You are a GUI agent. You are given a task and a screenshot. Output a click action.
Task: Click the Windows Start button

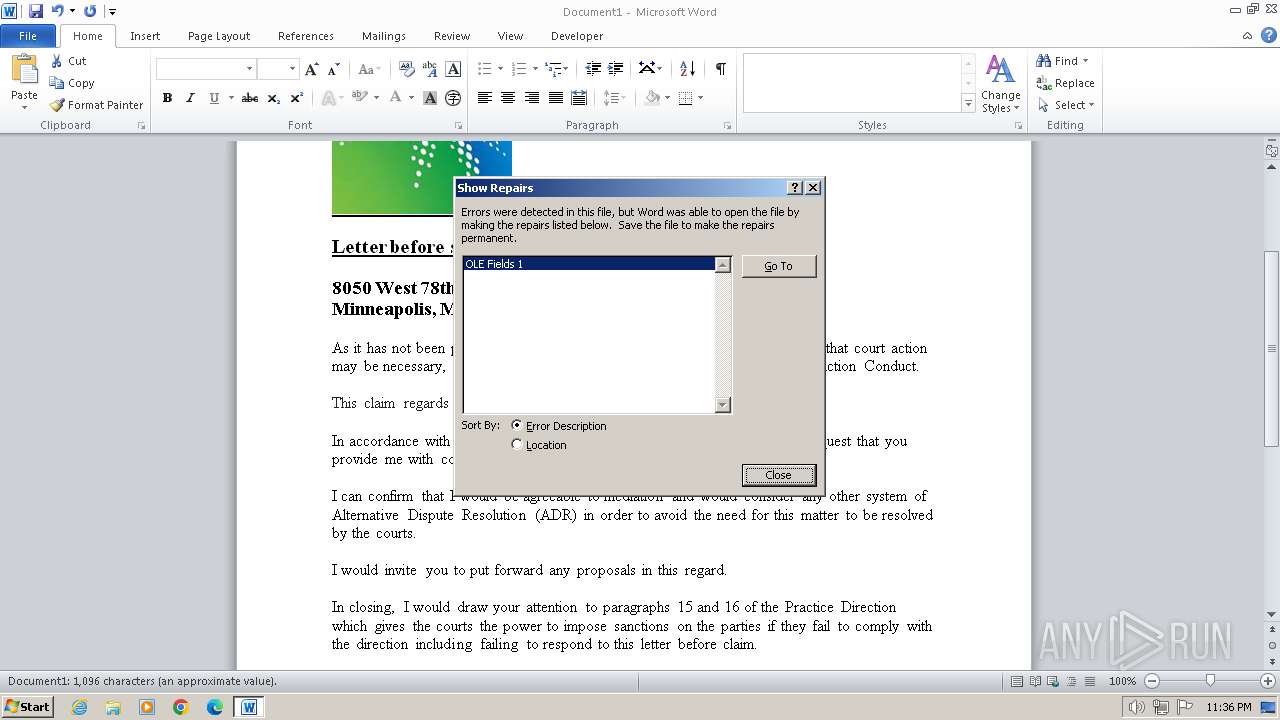click(27, 707)
